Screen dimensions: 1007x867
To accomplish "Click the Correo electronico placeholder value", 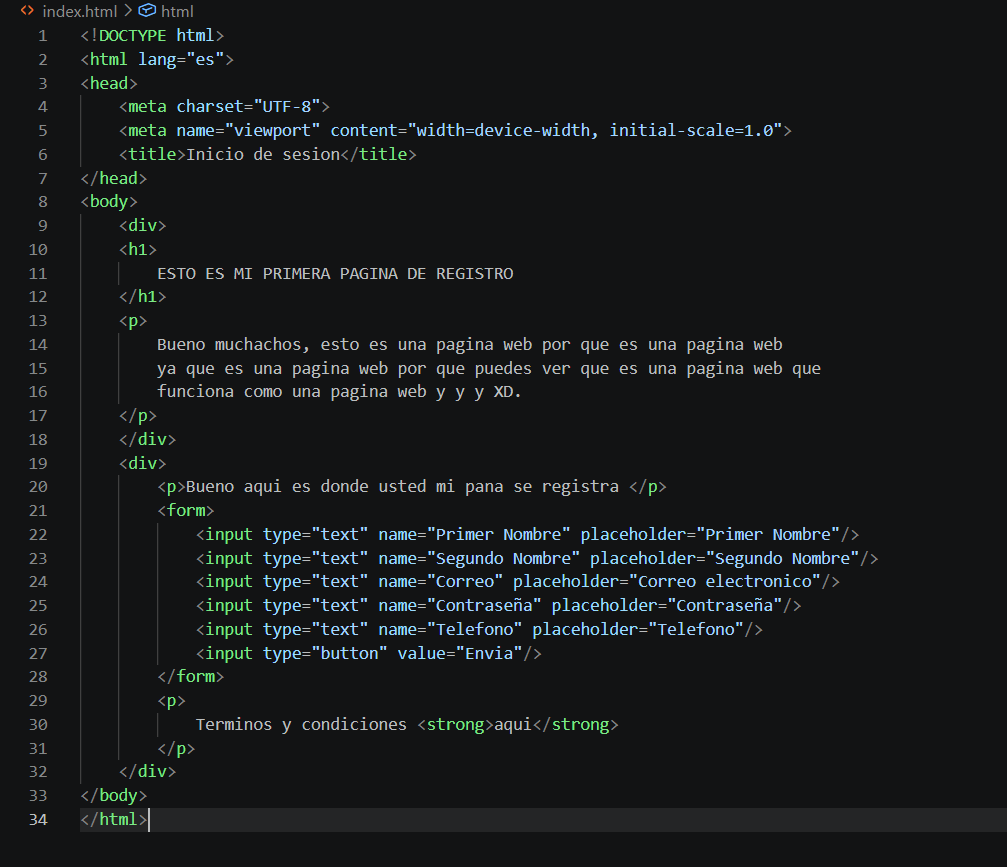I will coord(725,582).
